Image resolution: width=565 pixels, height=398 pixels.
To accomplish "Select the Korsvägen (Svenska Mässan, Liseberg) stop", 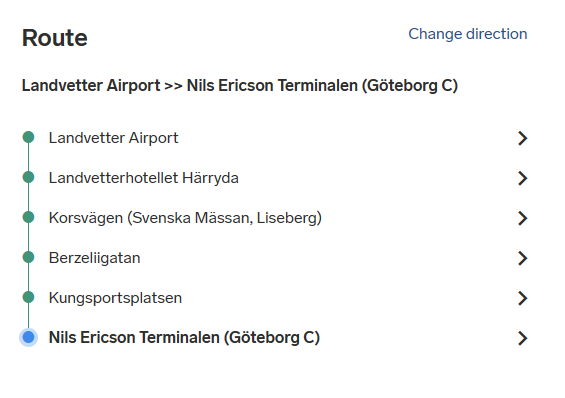I will point(185,218).
